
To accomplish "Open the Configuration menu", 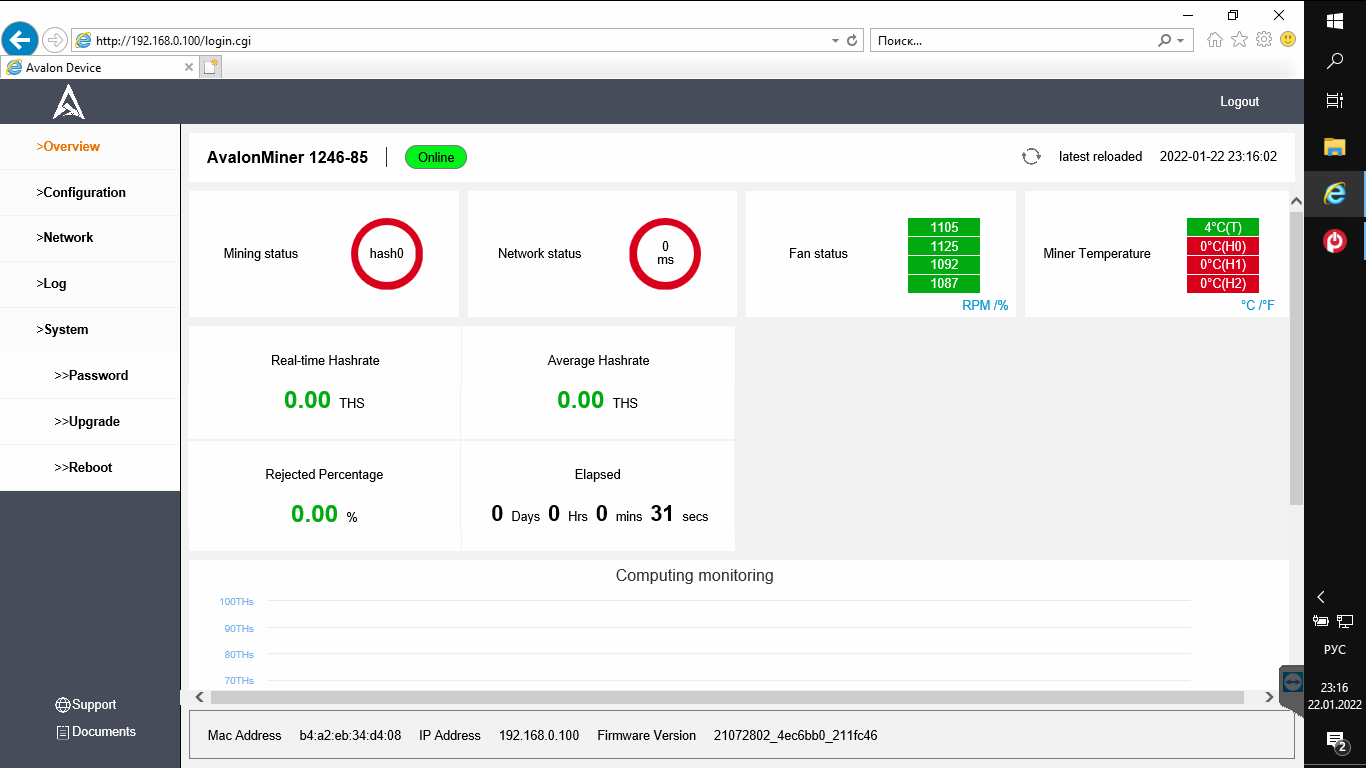I will [x=81, y=192].
